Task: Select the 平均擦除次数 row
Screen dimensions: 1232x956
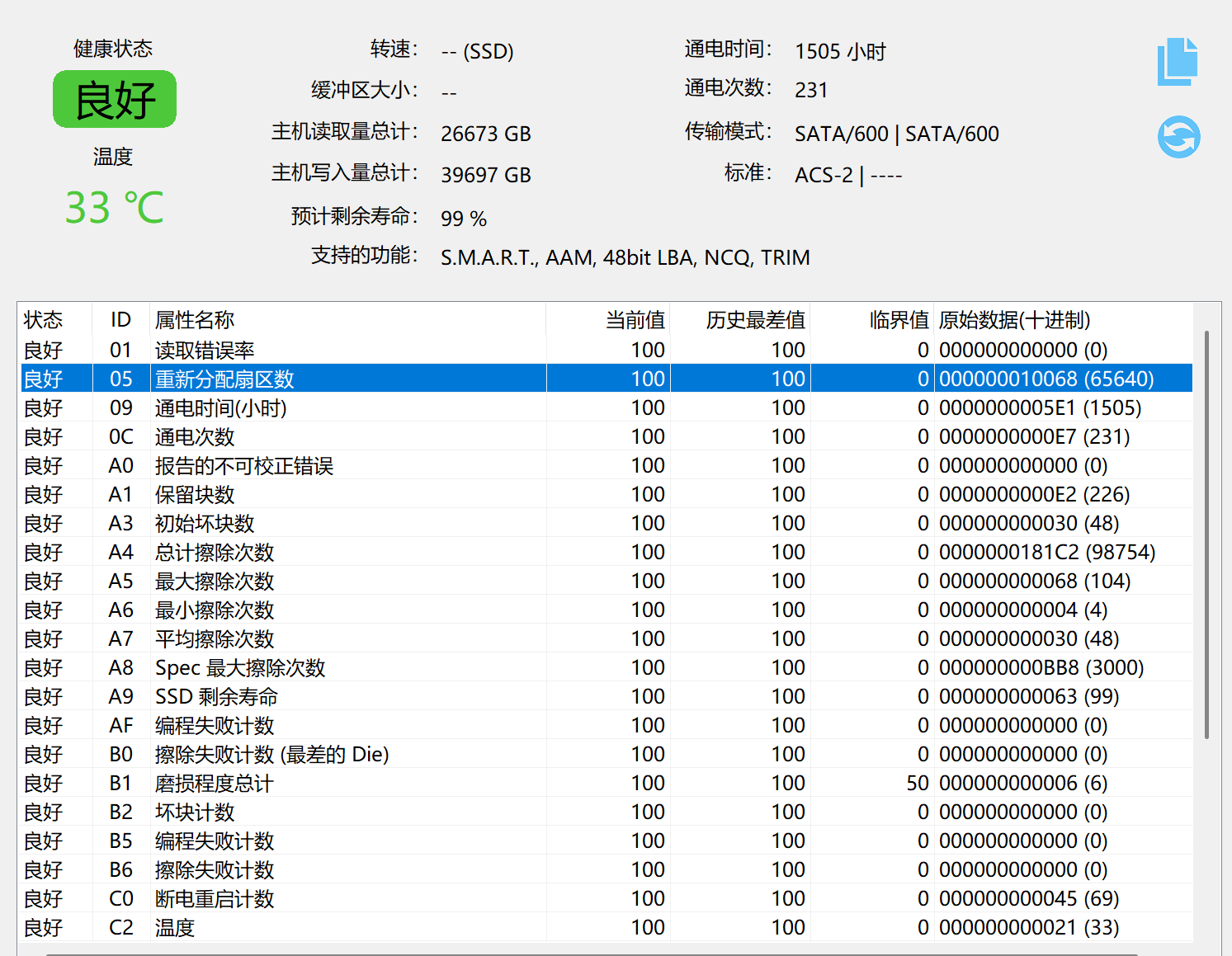Action: click(605, 638)
